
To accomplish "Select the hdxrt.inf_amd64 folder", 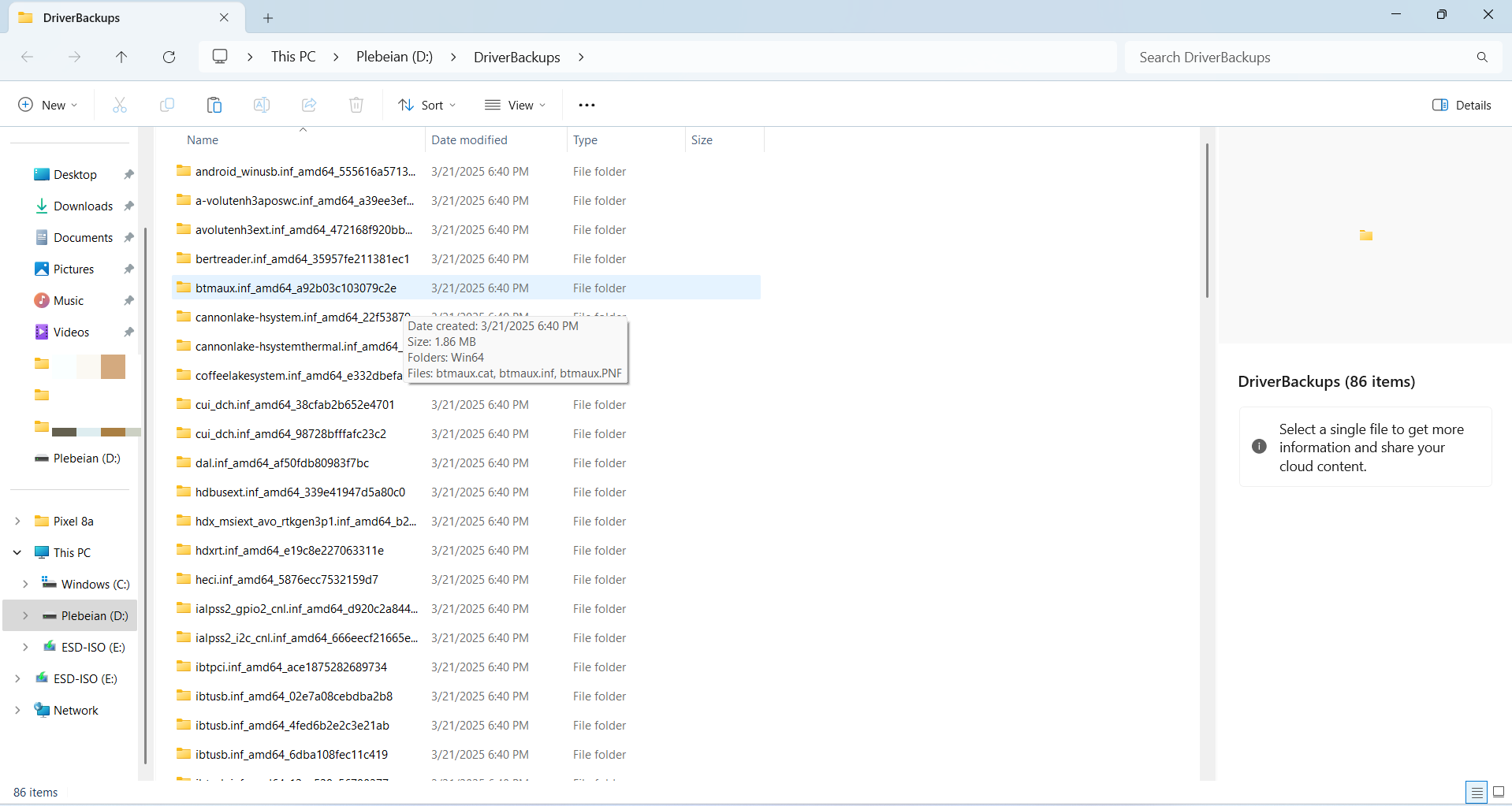I will click(289, 550).
